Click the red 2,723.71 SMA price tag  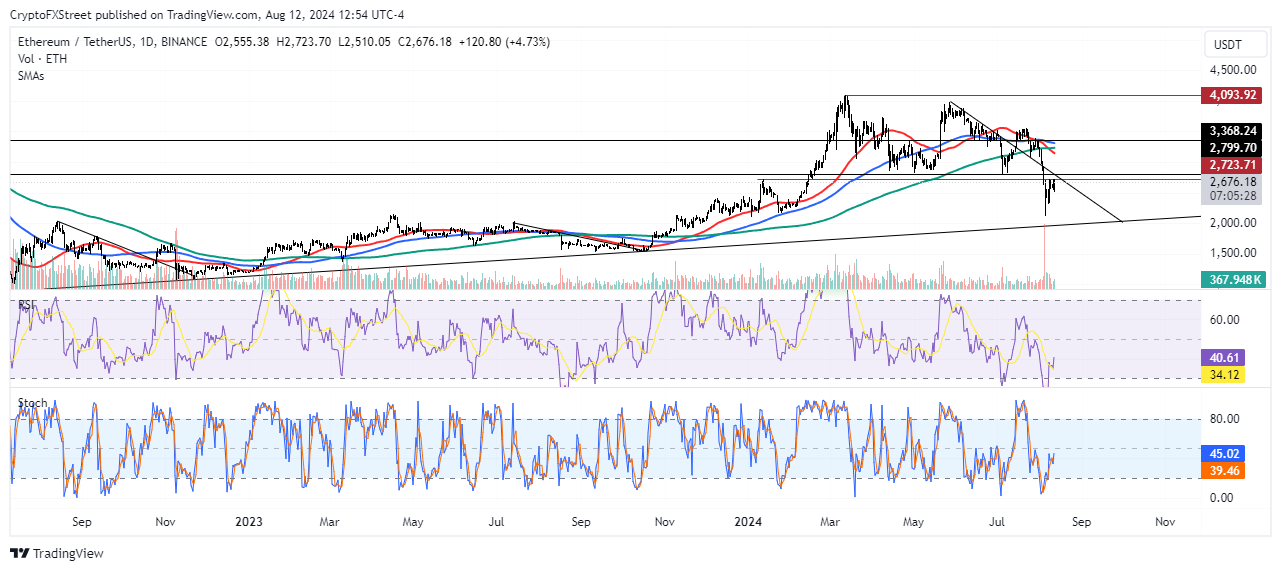[x=1232, y=164]
